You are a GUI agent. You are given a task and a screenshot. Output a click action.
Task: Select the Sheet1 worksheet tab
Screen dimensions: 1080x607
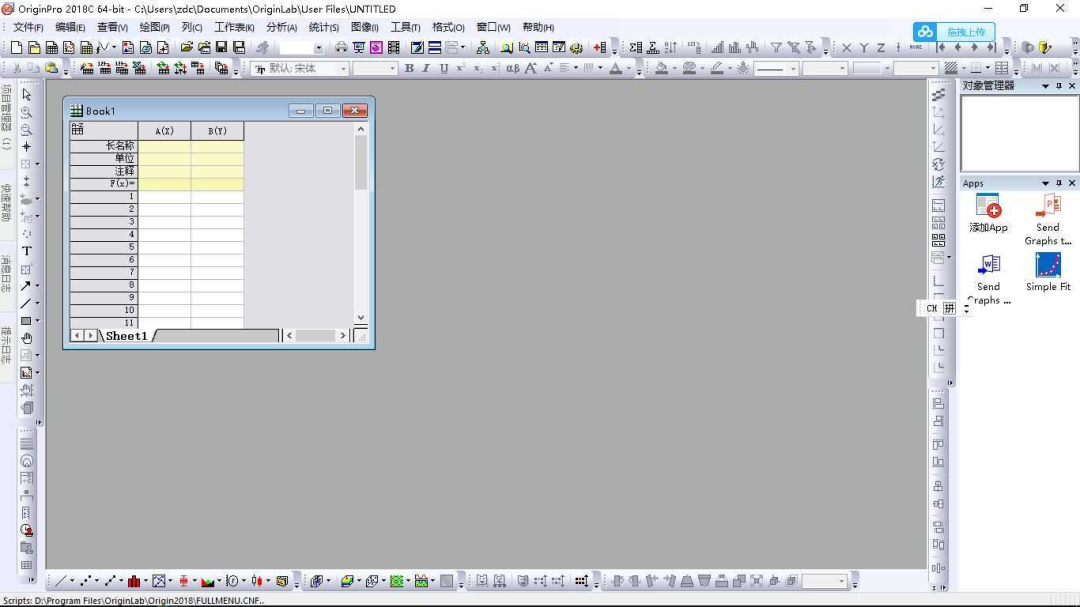126,336
